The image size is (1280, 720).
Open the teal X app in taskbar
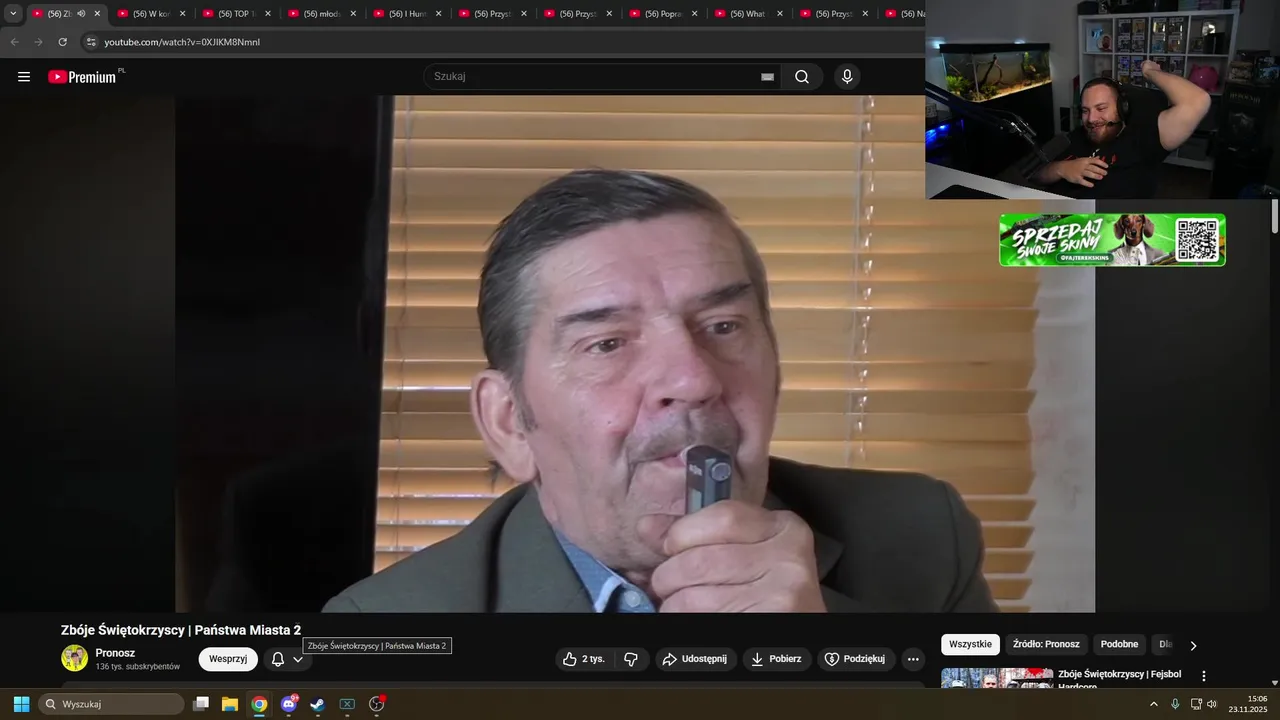(347, 704)
